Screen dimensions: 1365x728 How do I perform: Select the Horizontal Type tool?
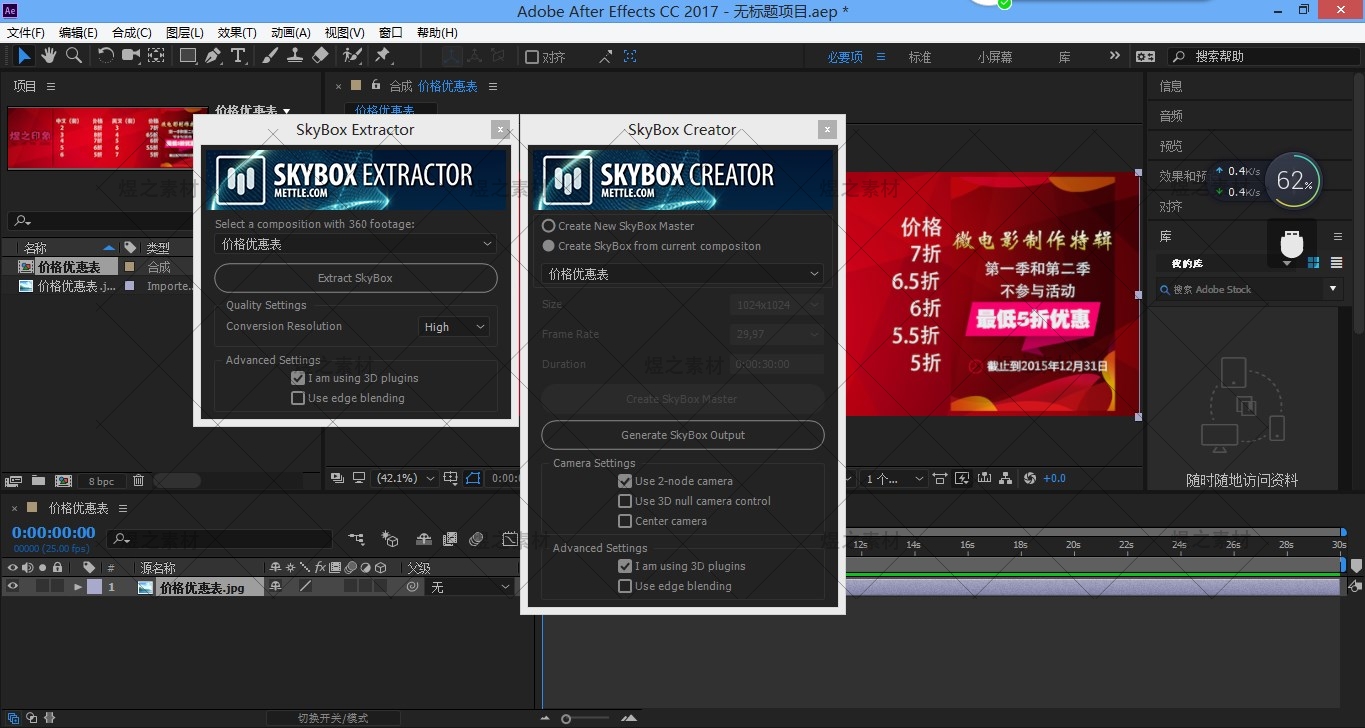click(238, 56)
